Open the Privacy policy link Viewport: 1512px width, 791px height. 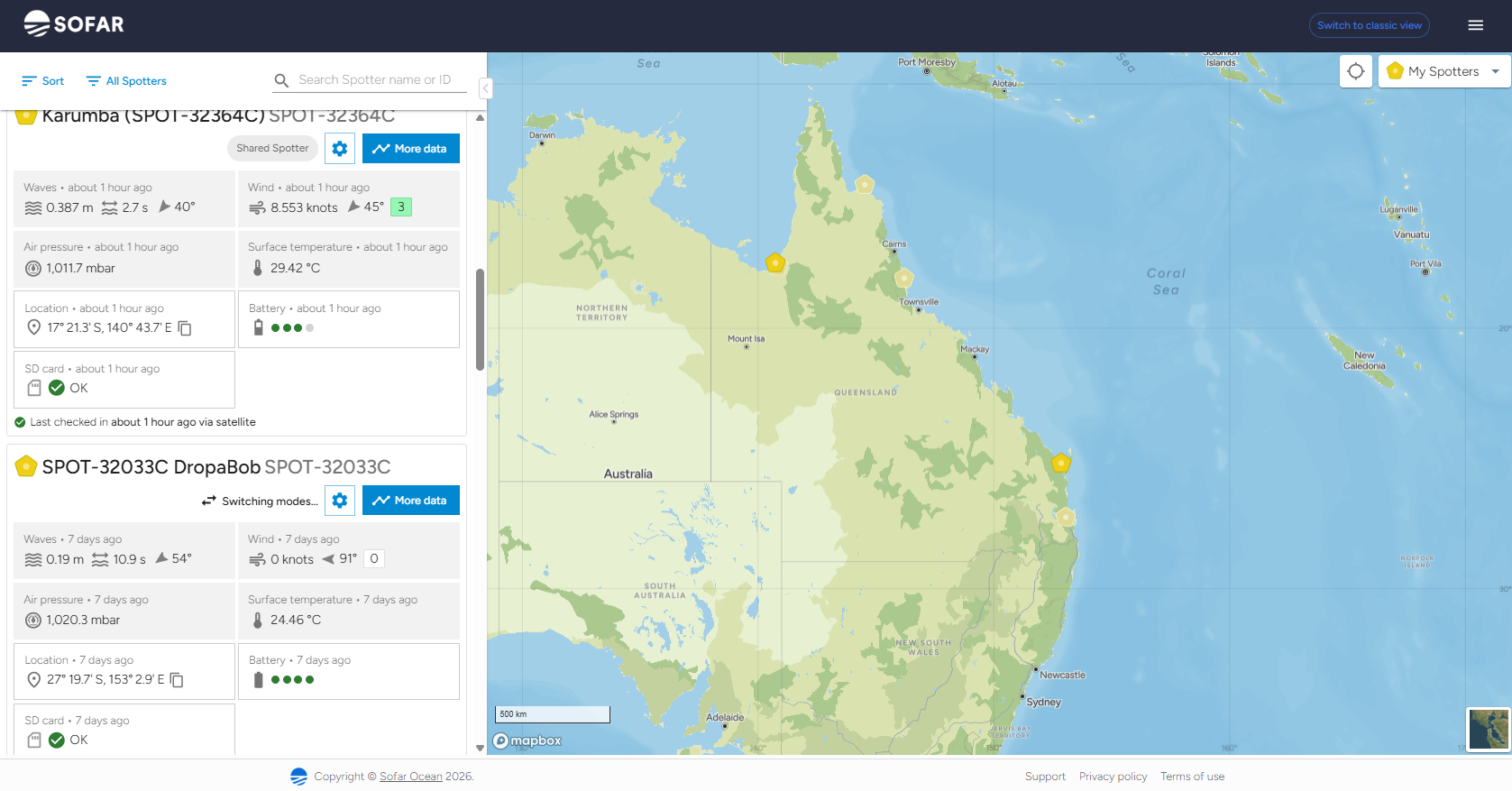1113,777
